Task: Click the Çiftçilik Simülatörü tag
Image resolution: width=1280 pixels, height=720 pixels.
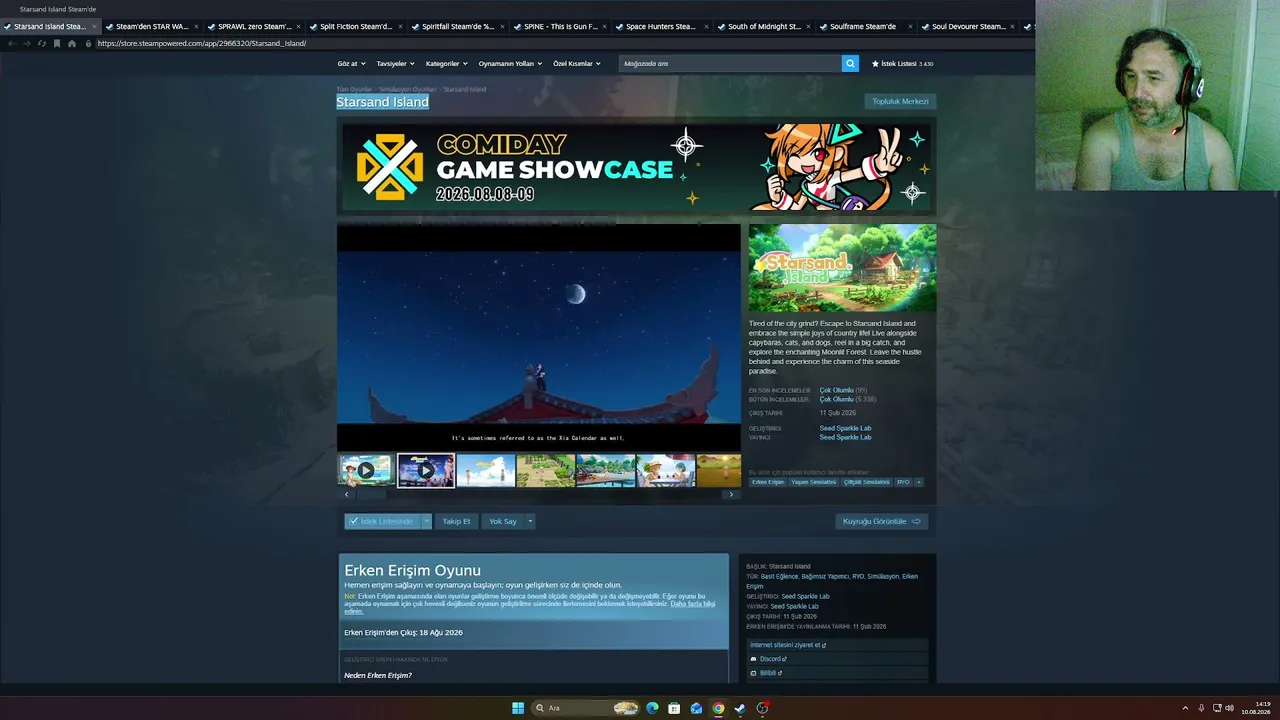Action: click(x=866, y=482)
